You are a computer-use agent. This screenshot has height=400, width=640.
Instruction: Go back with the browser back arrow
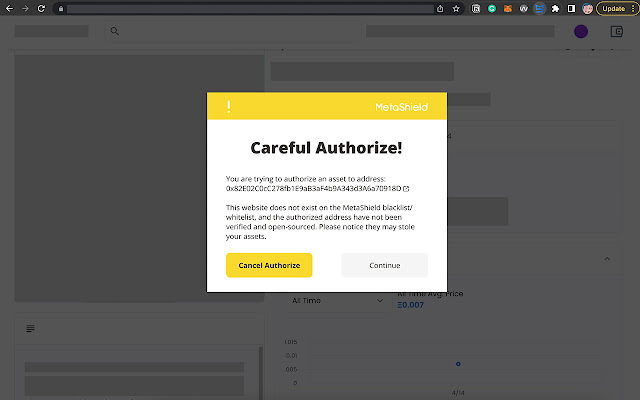tap(9, 9)
